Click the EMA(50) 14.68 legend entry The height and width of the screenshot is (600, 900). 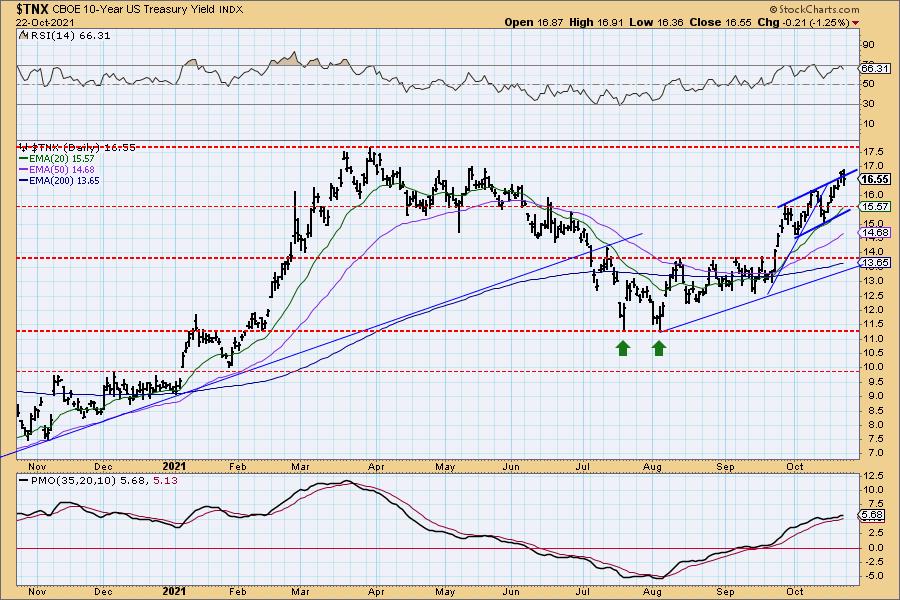(57, 169)
